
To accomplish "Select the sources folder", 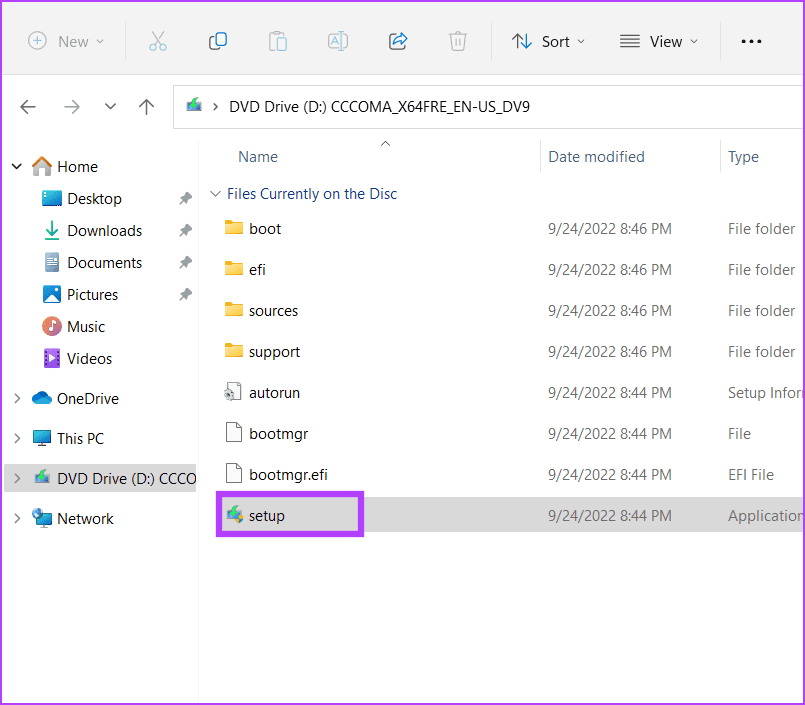I will tap(273, 311).
